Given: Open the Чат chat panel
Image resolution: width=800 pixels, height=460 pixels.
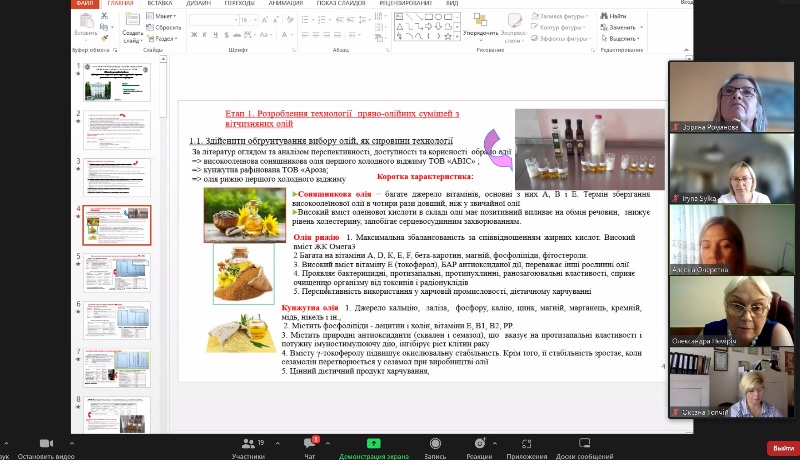Looking at the screenshot, I should coord(309,443).
